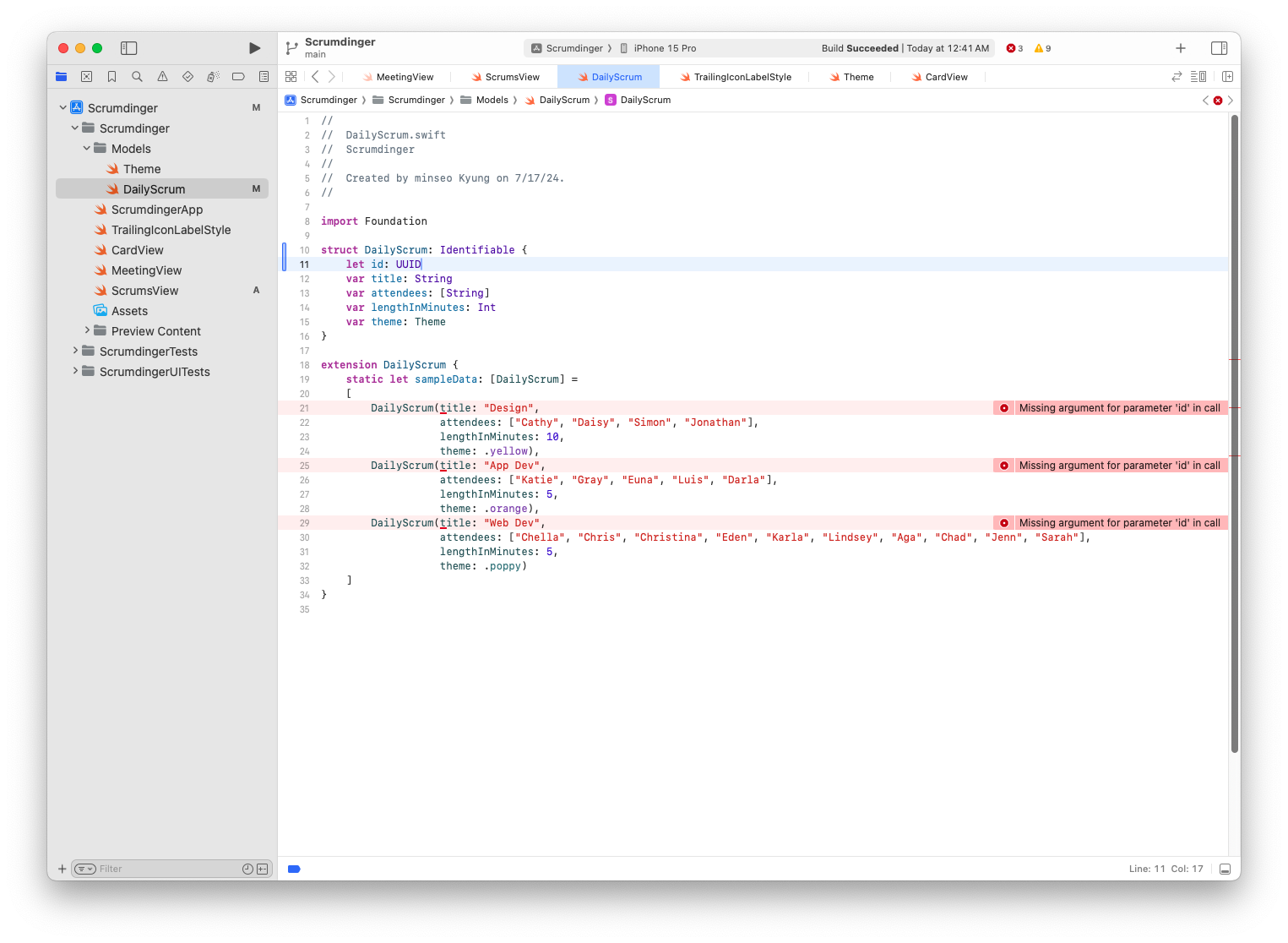The width and height of the screenshot is (1288, 943).
Task: Add new file with navigator plus button
Action: 62,869
